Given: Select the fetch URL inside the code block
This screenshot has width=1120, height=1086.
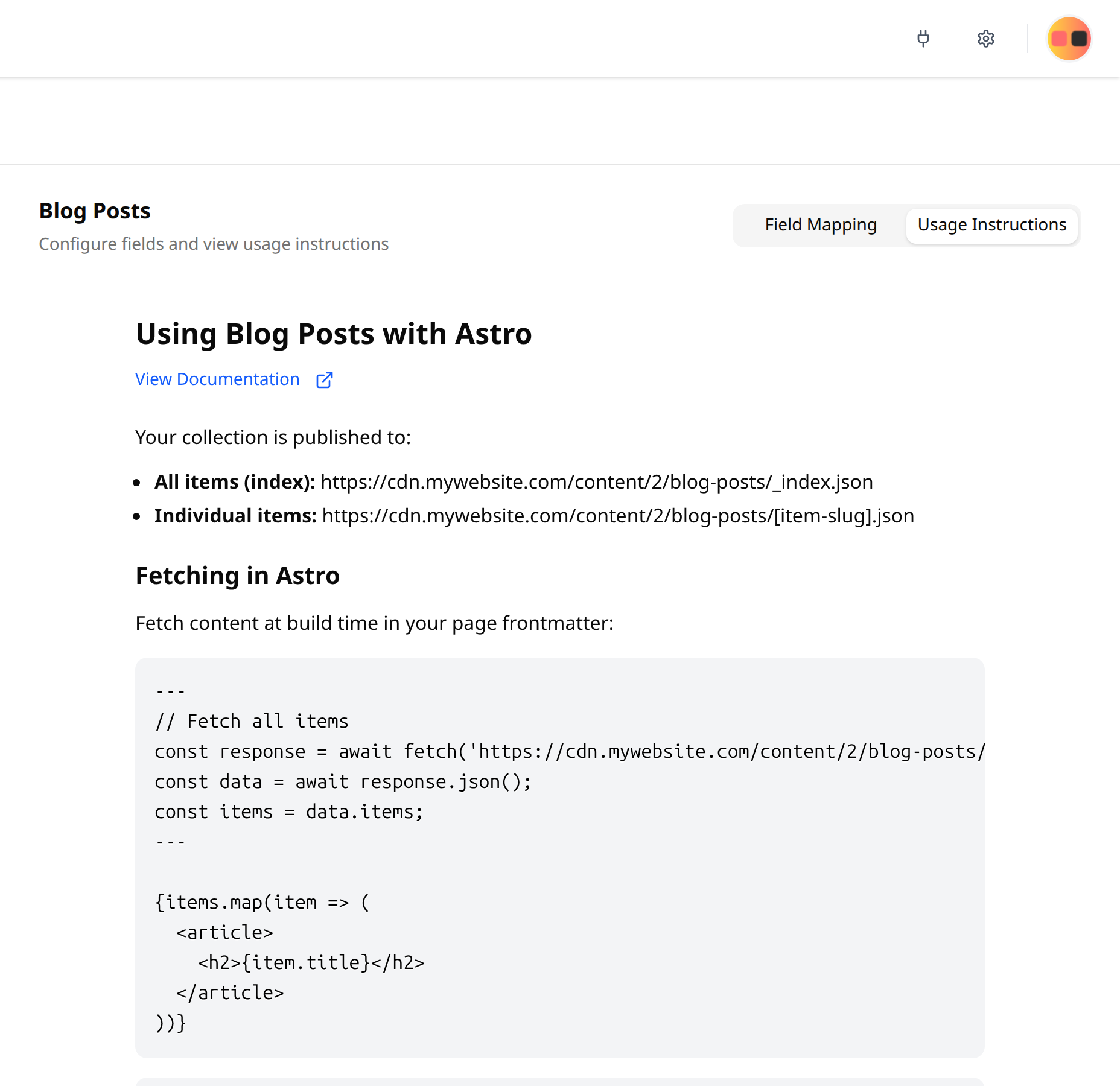Looking at the screenshot, I should point(724,751).
